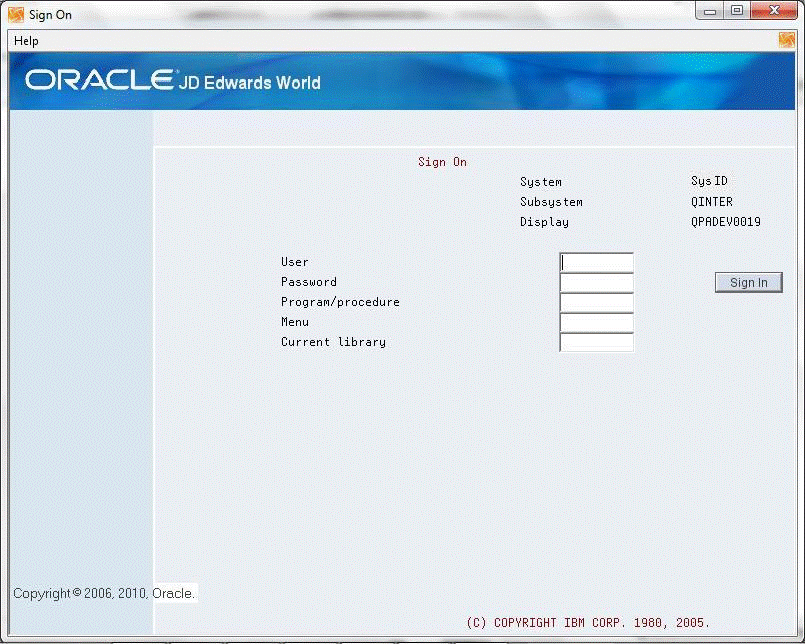
Task: Click the Sign On title bar app icon
Action: 16,15
